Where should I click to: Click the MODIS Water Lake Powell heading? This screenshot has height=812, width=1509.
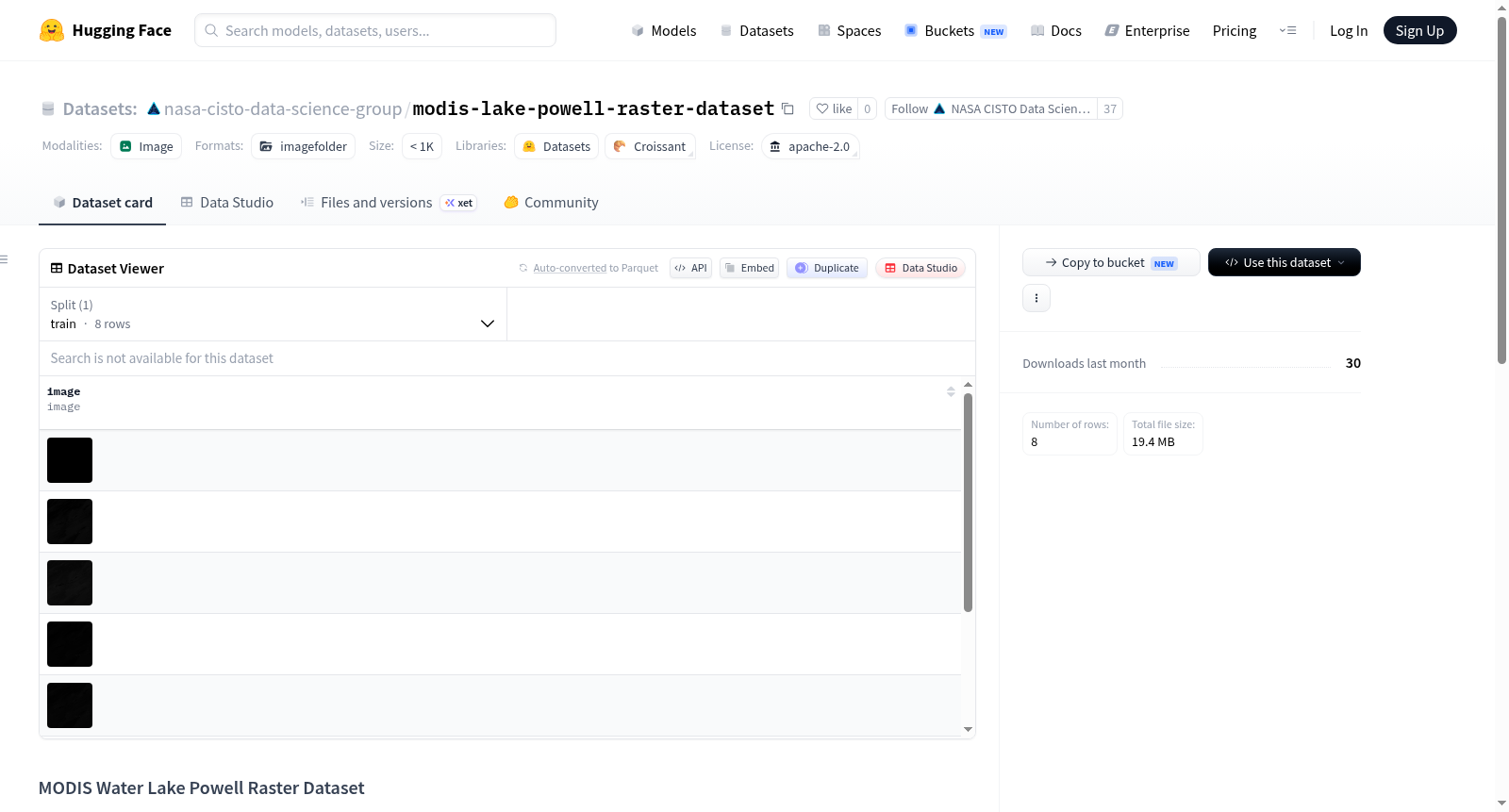(202, 788)
